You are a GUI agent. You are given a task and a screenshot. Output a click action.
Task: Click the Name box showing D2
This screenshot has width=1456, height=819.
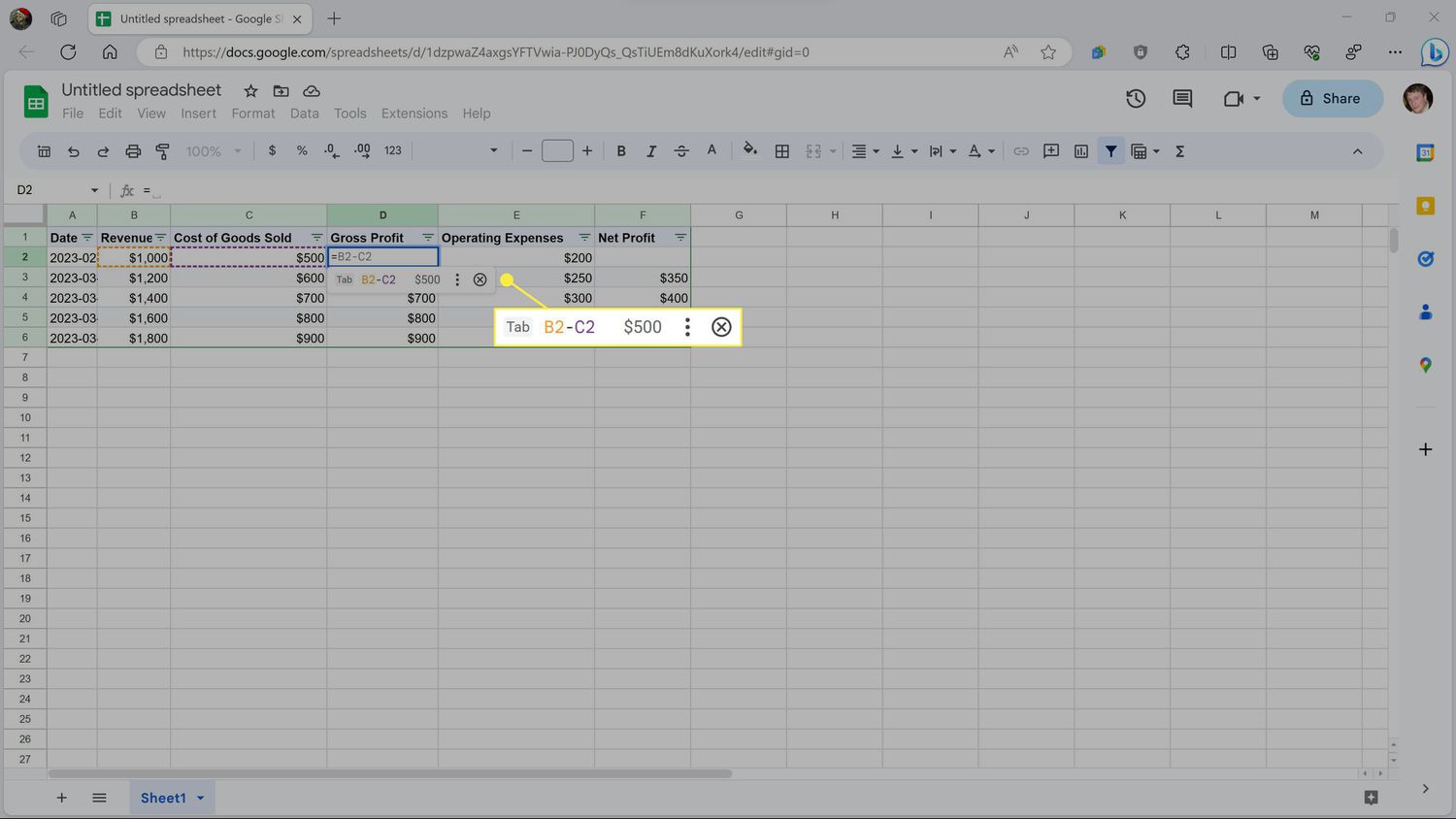click(47, 190)
